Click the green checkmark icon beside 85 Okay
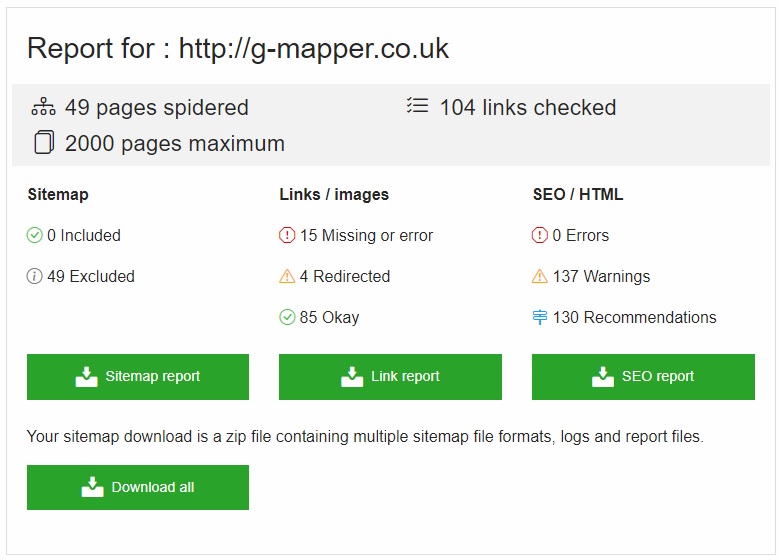 click(287, 318)
